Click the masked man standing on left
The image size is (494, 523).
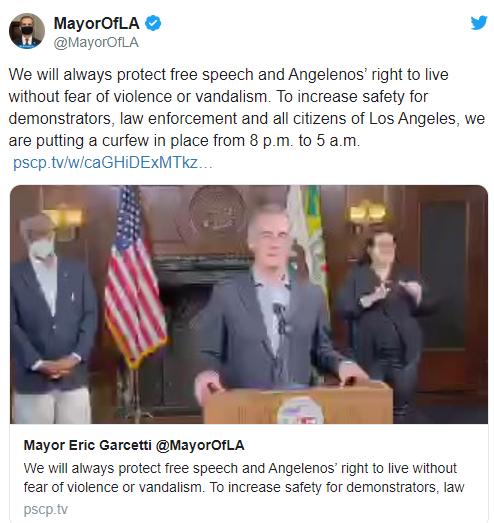coord(52,319)
